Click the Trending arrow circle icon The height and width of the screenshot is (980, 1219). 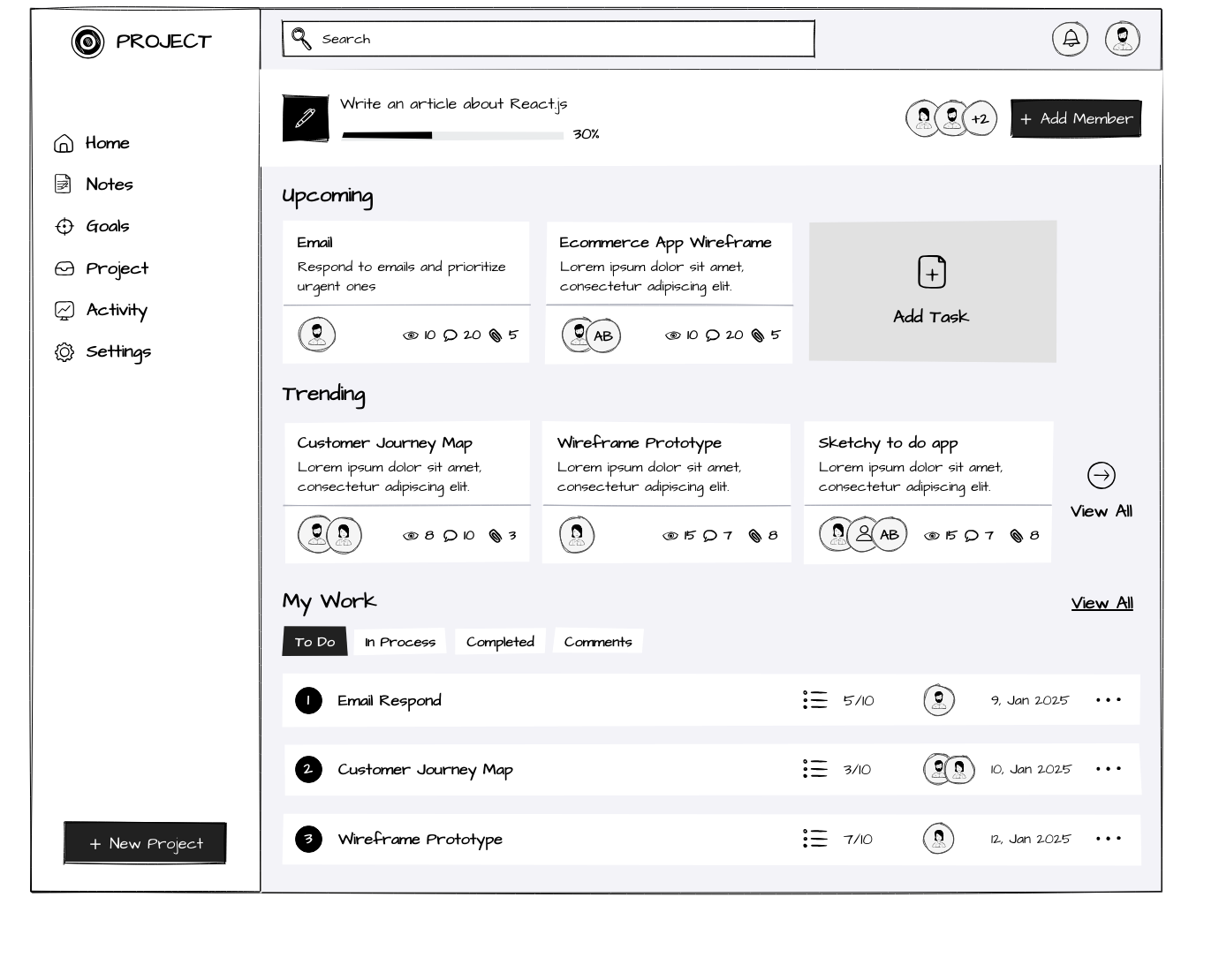1101,476
